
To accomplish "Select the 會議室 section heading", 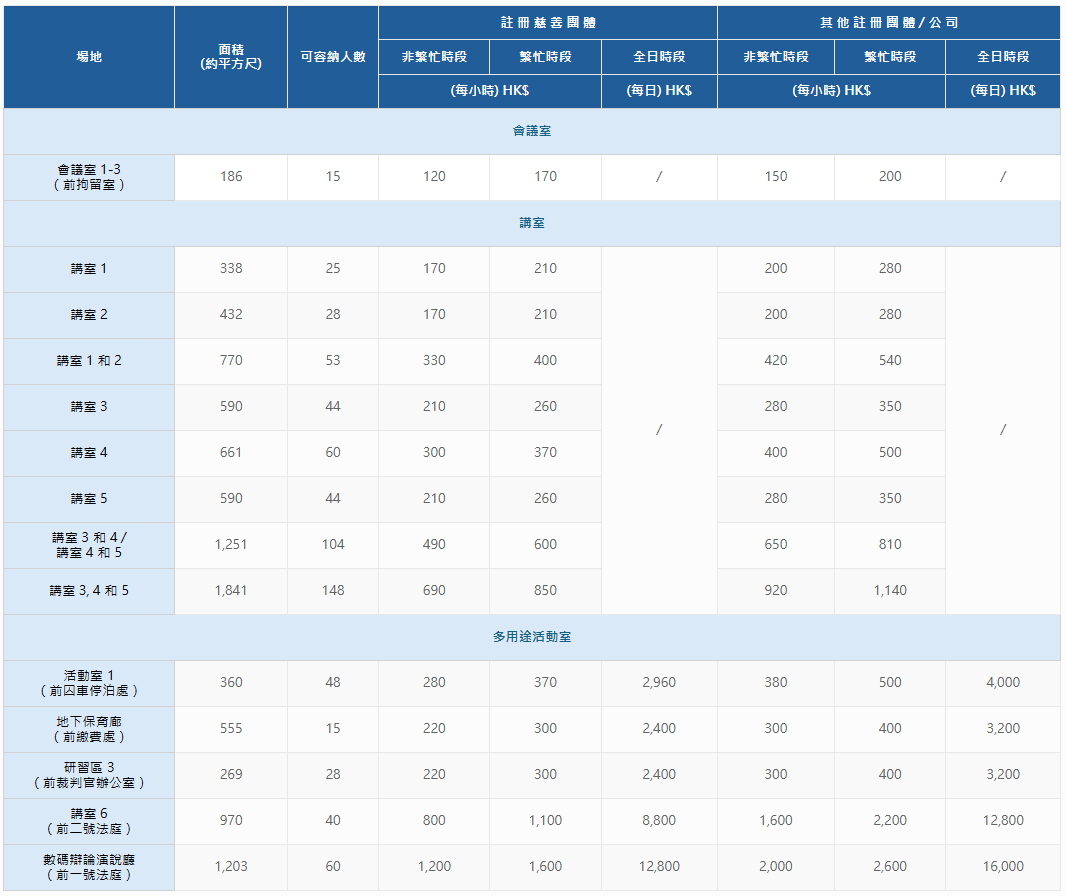I will pos(532,131).
